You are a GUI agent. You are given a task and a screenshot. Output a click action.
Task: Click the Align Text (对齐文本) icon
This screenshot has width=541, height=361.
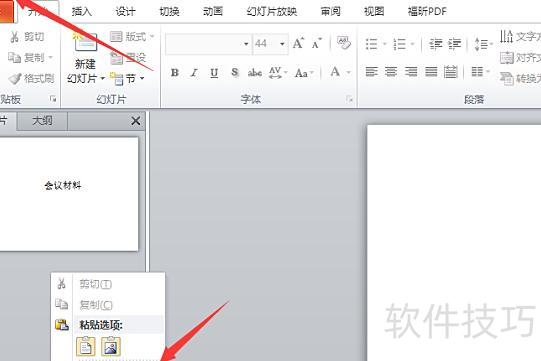(507, 58)
